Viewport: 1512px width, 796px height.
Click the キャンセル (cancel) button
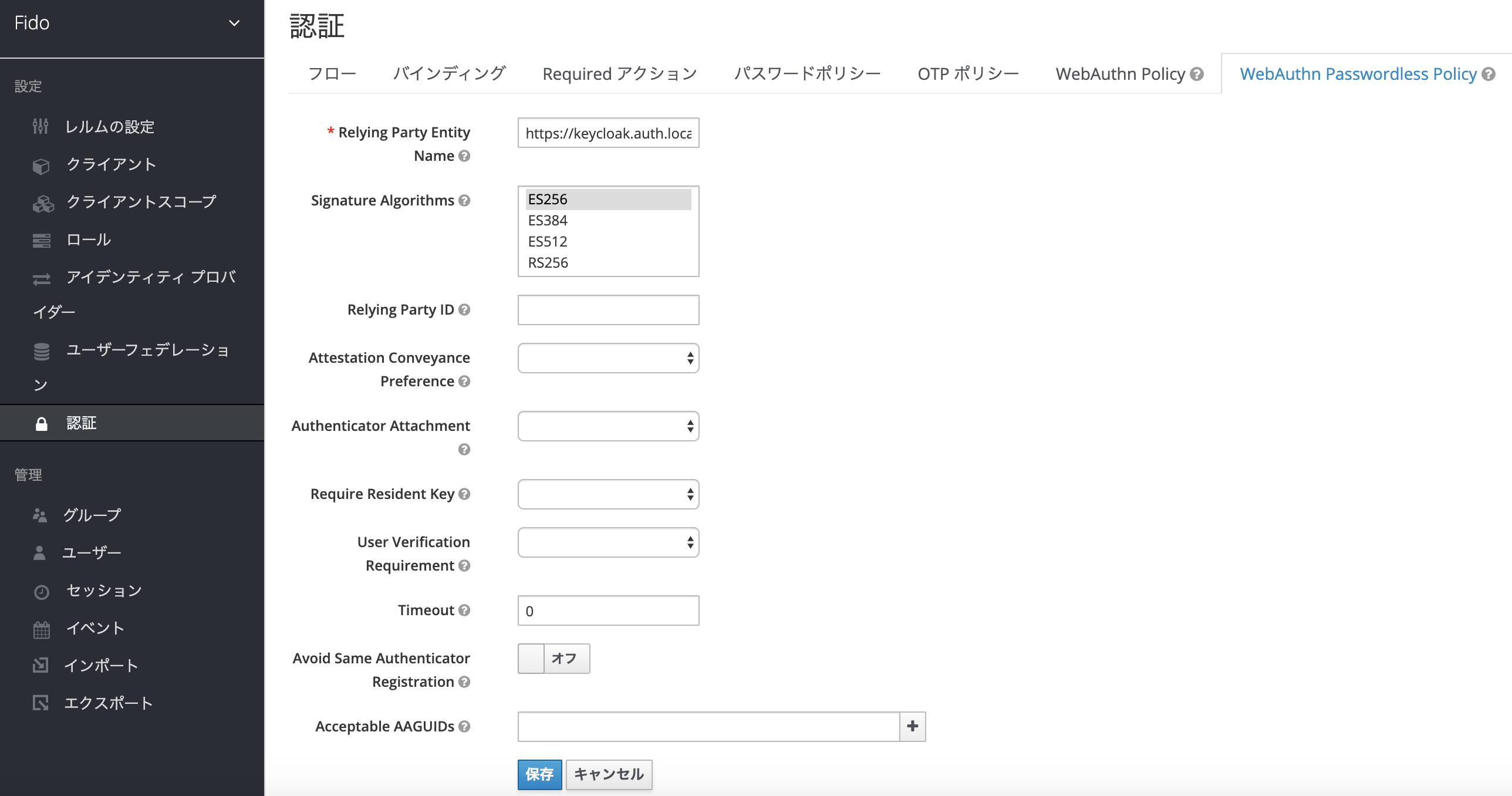tap(609, 774)
